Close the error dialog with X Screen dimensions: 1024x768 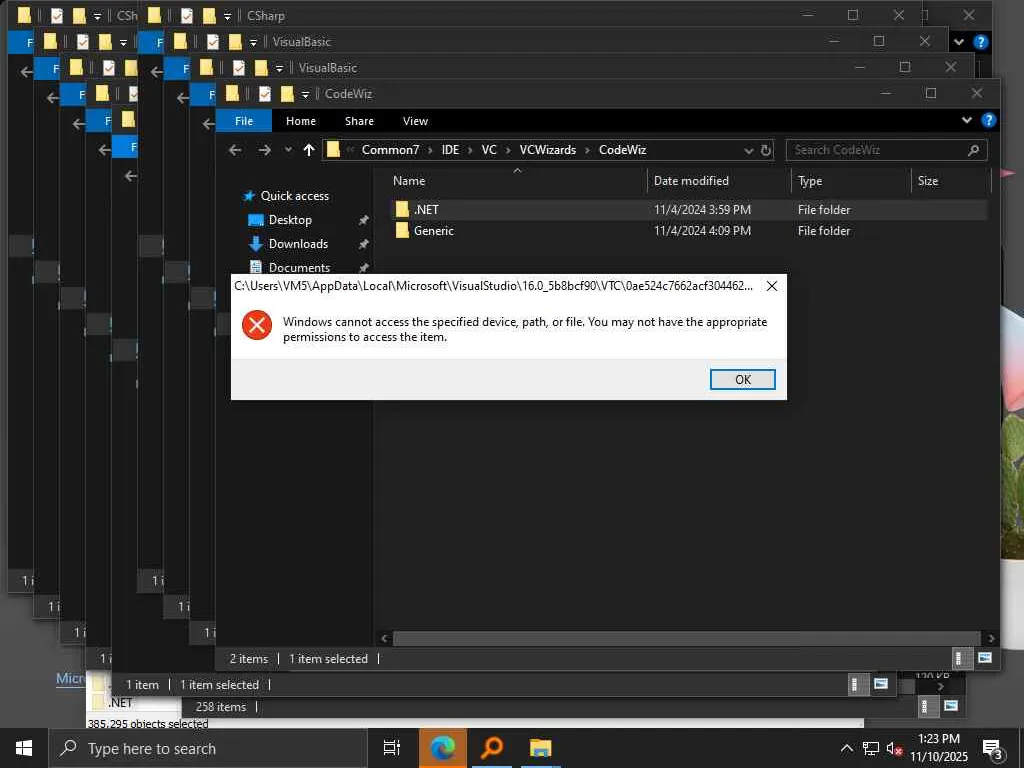coord(771,286)
